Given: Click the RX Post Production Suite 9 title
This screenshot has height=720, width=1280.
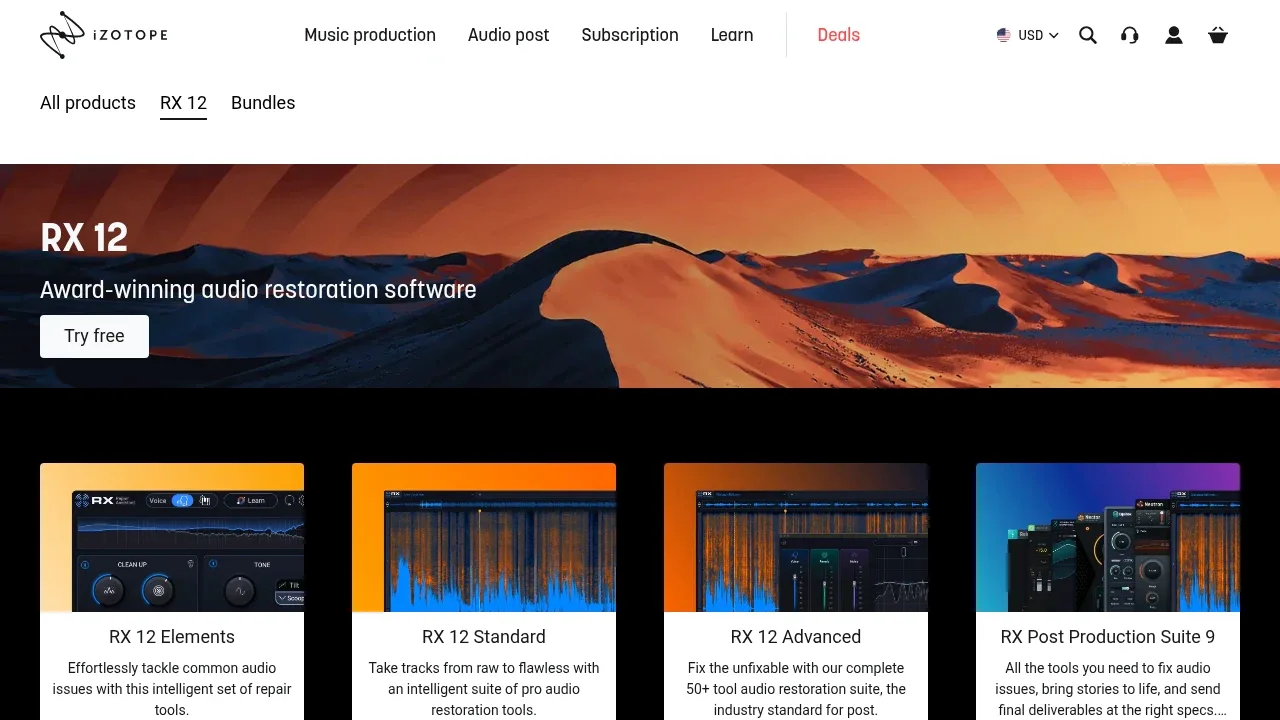Looking at the screenshot, I should [1108, 637].
